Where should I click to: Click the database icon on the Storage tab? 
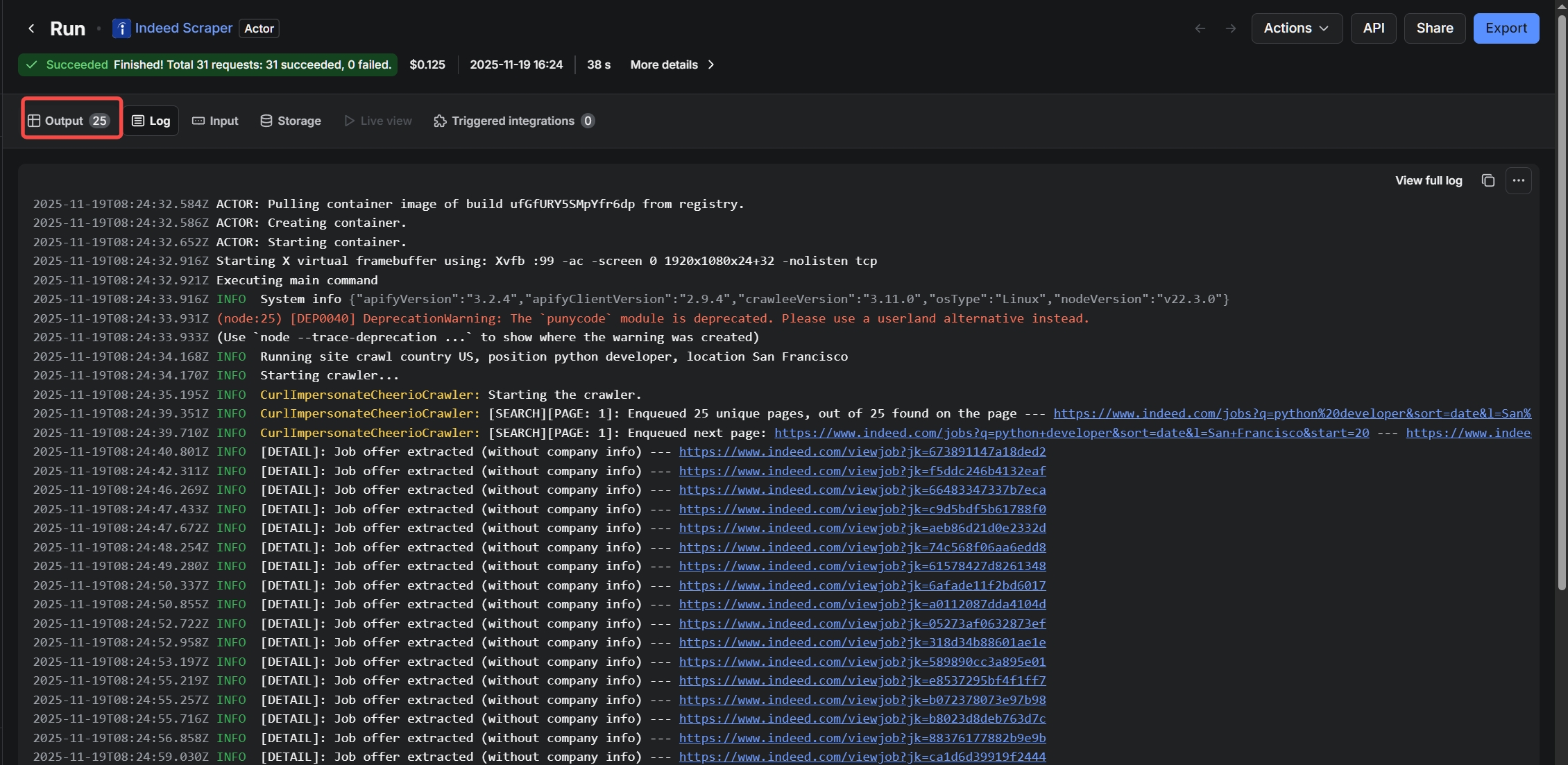266,120
